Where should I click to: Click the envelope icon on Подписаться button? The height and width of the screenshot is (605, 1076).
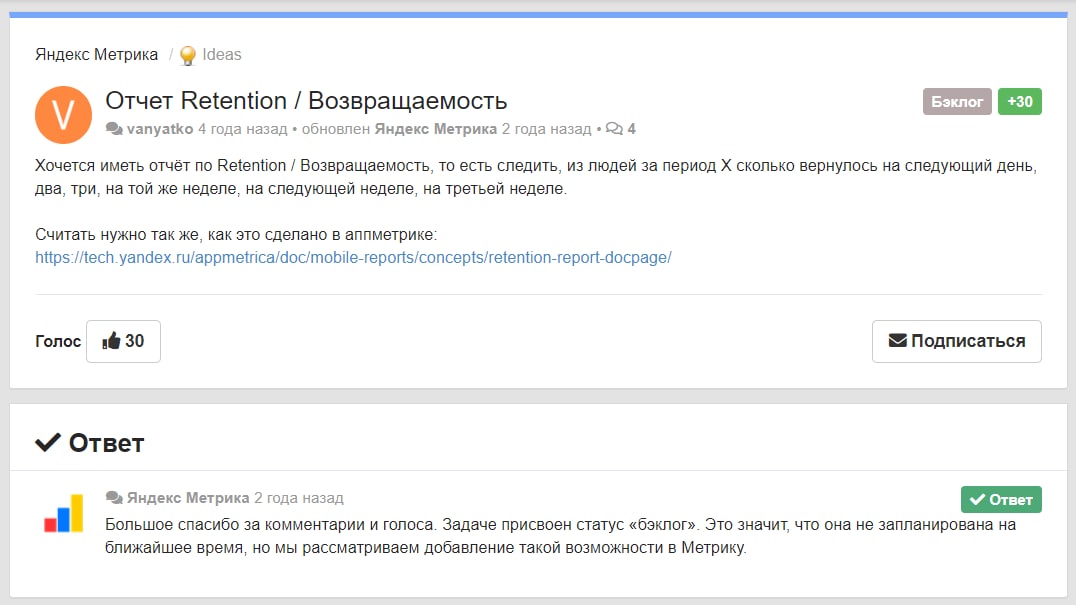click(x=898, y=340)
